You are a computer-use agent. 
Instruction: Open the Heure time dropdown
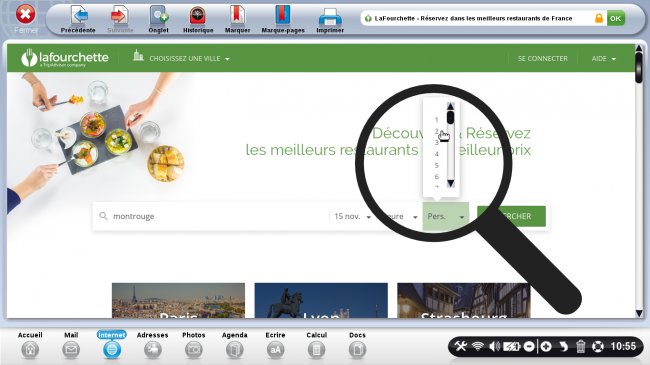pos(399,216)
